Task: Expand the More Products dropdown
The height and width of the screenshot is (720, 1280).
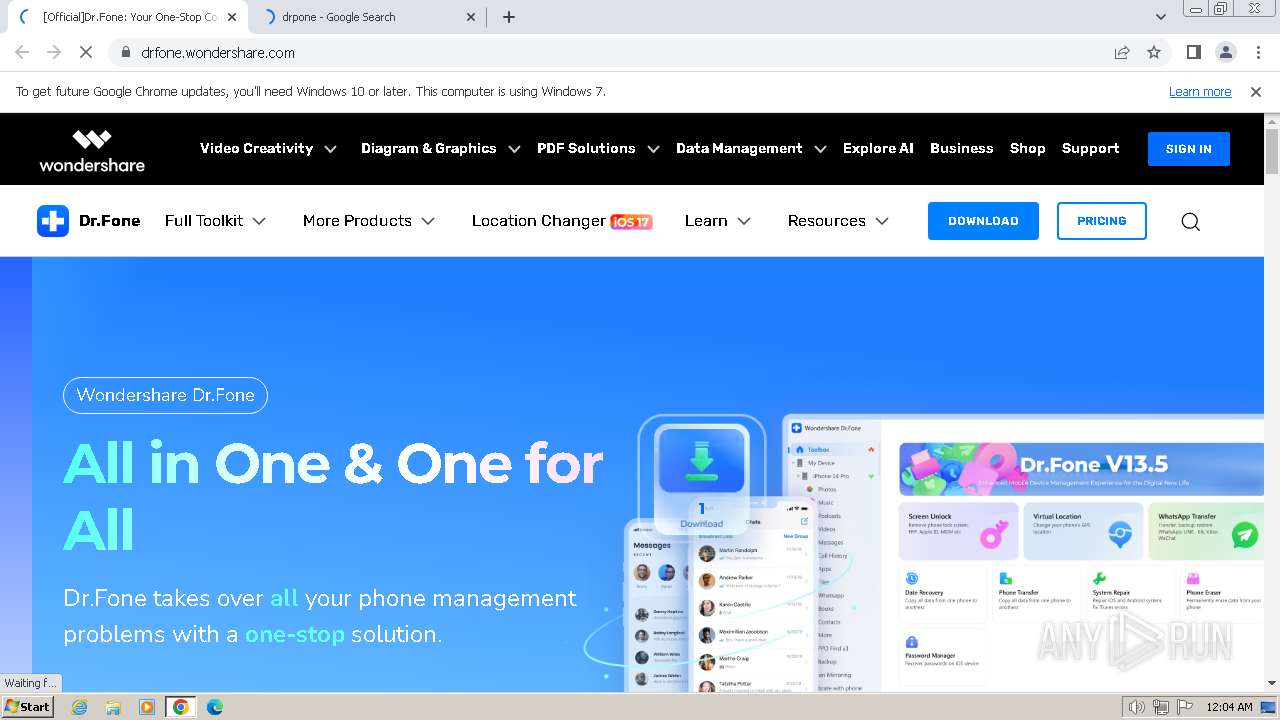Action: tap(369, 221)
